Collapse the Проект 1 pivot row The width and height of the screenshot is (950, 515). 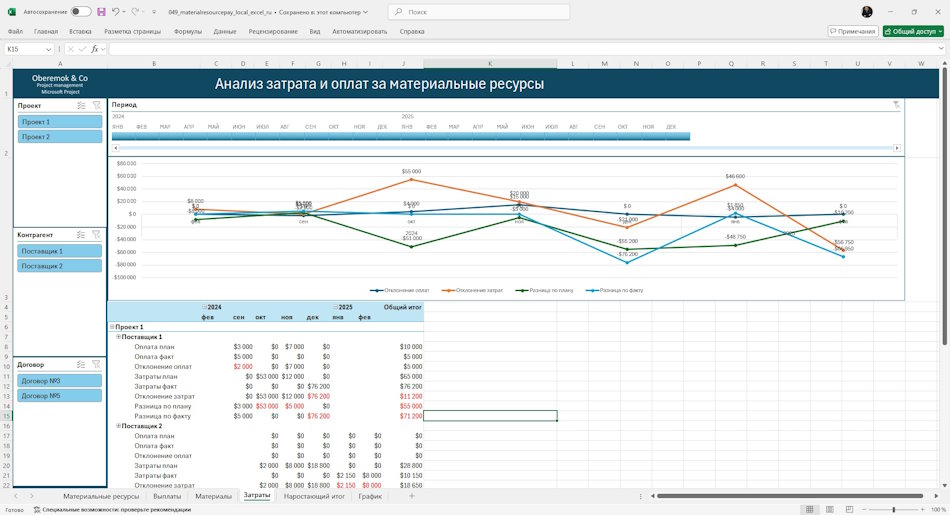[x=112, y=327]
